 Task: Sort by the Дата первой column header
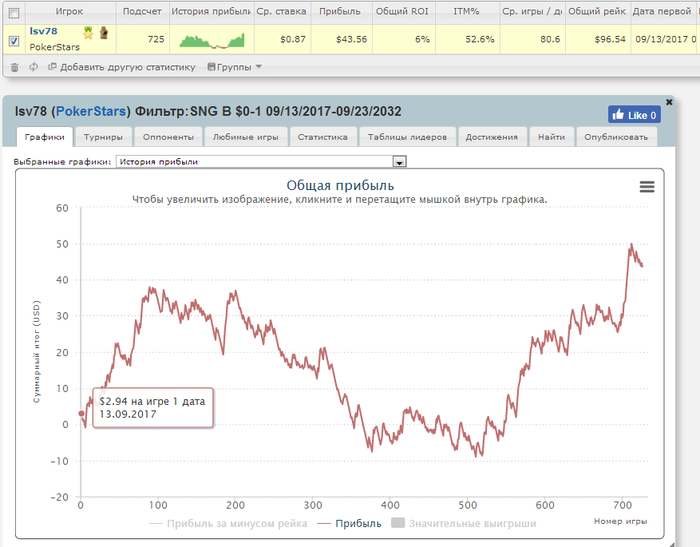point(662,12)
